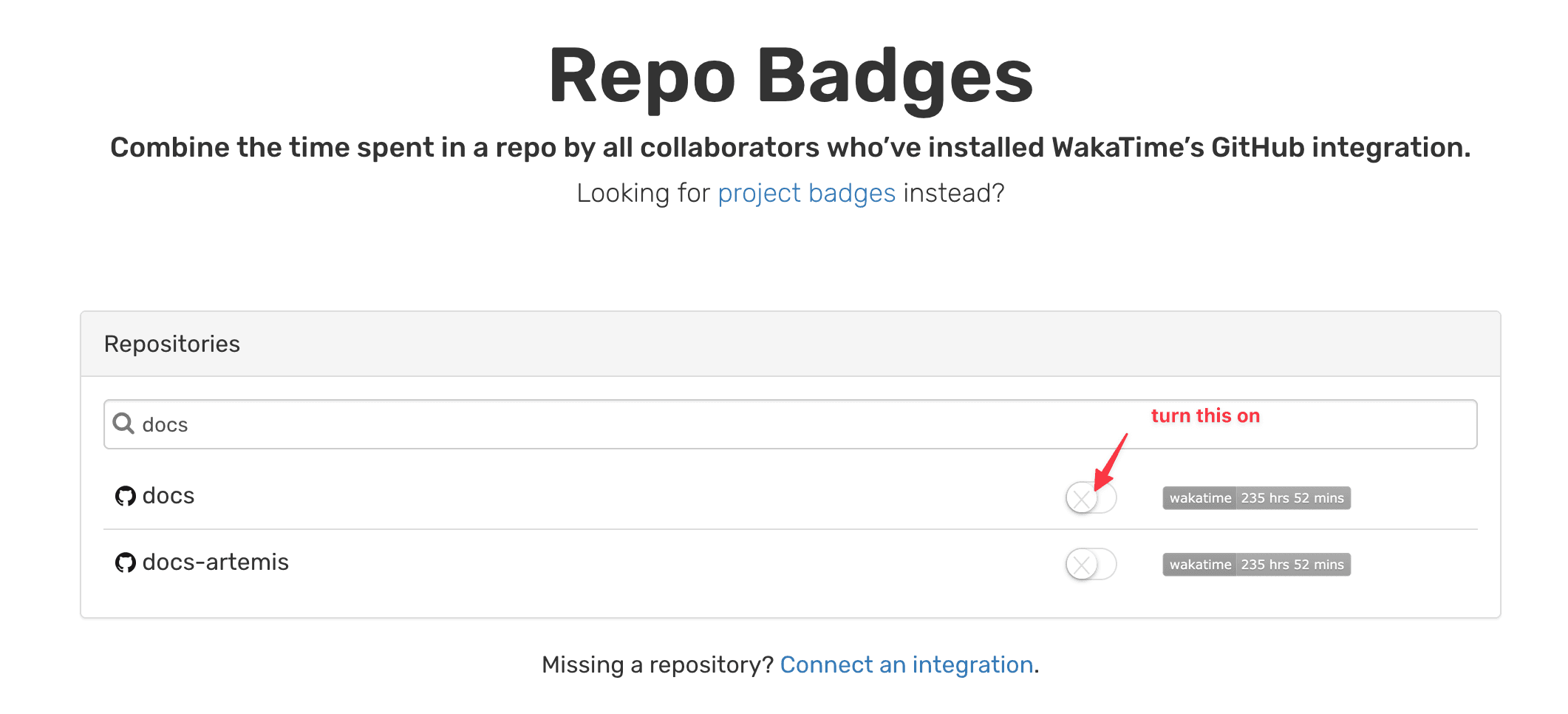The height and width of the screenshot is (714, 1568).
Task: Click the wakatime badge for docs-artemis
Action: (1255, 564)
